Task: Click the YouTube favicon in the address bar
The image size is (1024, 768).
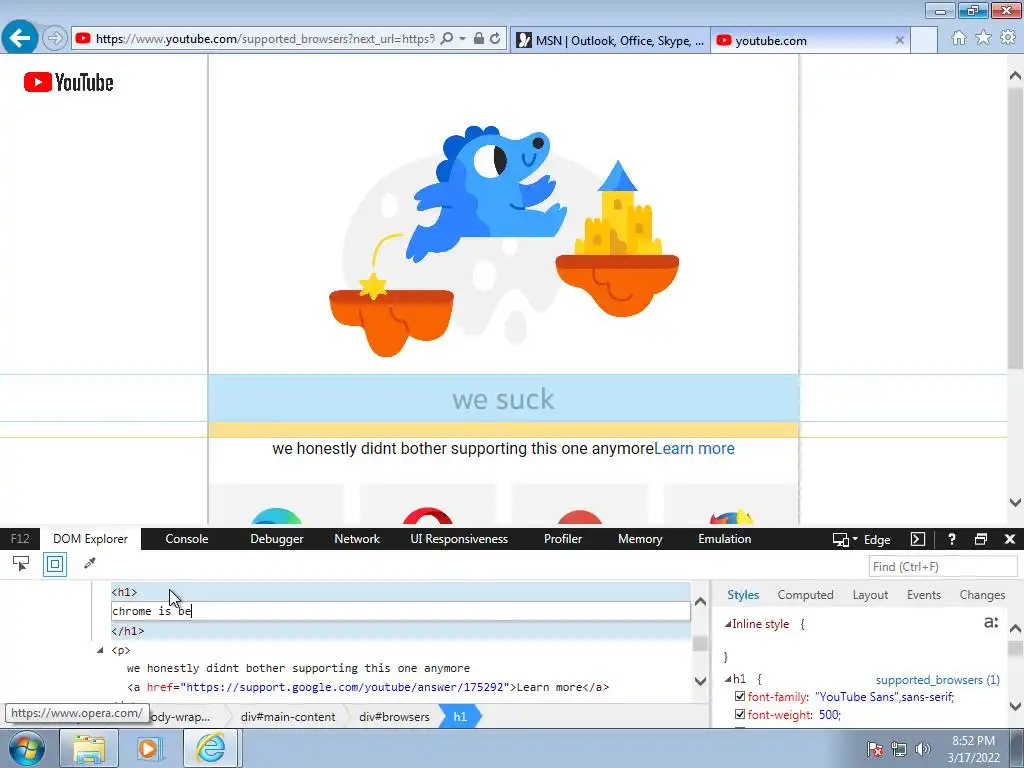Action: tap(83, 39)
